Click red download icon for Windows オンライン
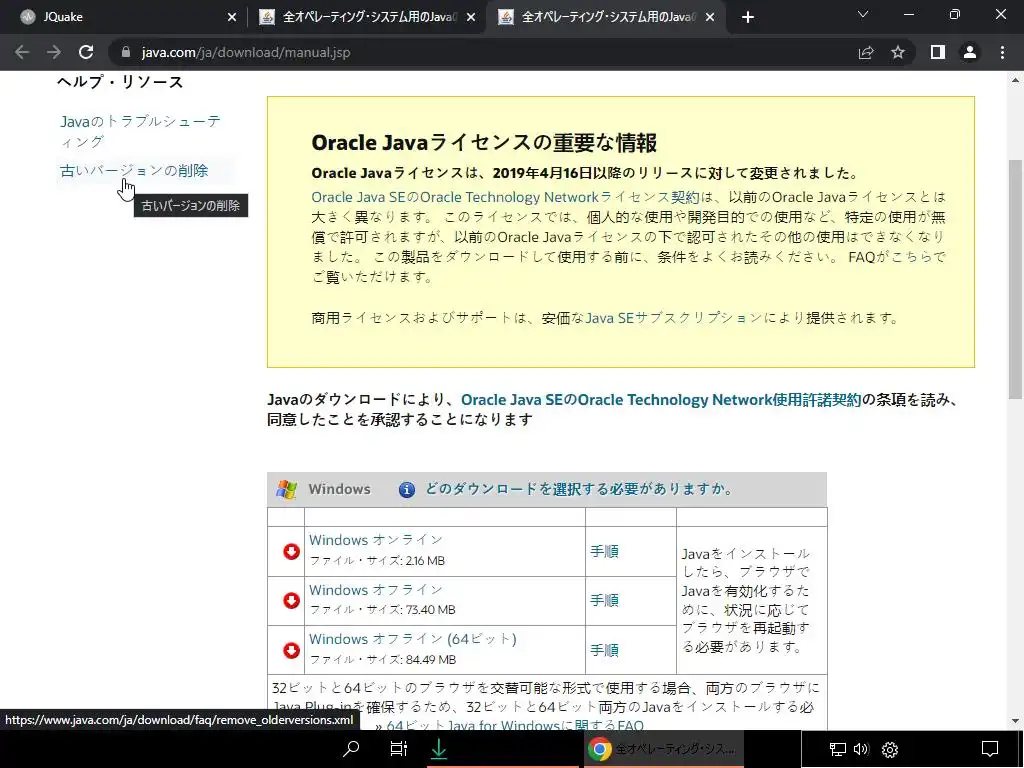Viewport: 1024px width, 768px height. (291, 552)
